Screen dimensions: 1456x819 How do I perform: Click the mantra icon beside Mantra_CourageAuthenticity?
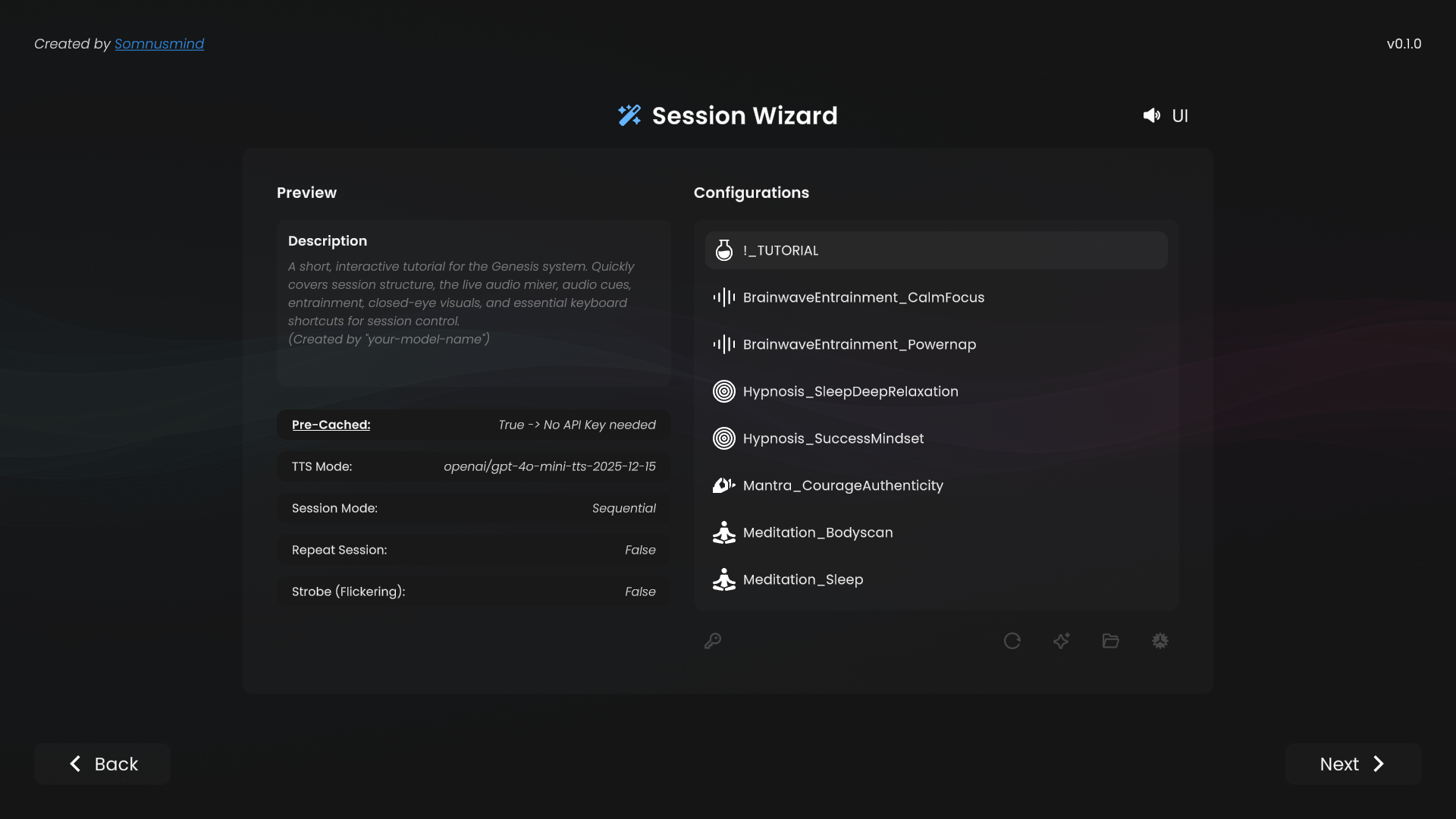click(x=724, y=485)
